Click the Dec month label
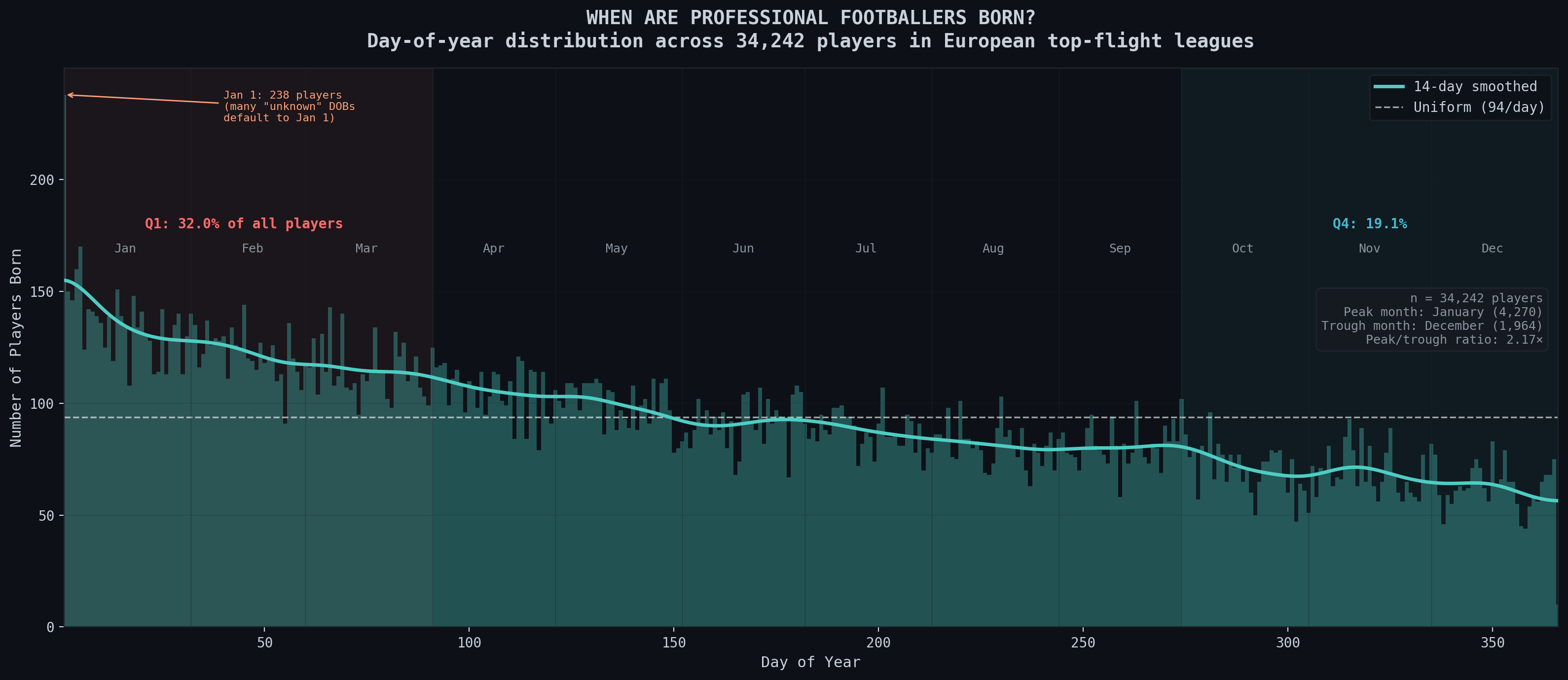 pyautogui.click(x=1492, y=249)
